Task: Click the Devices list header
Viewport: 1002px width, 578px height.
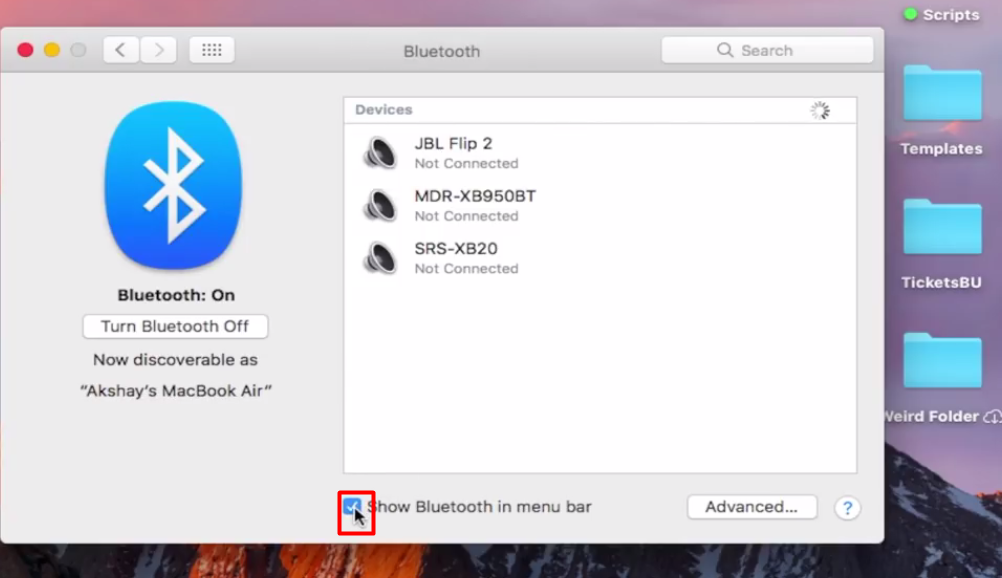Action: 600,110
